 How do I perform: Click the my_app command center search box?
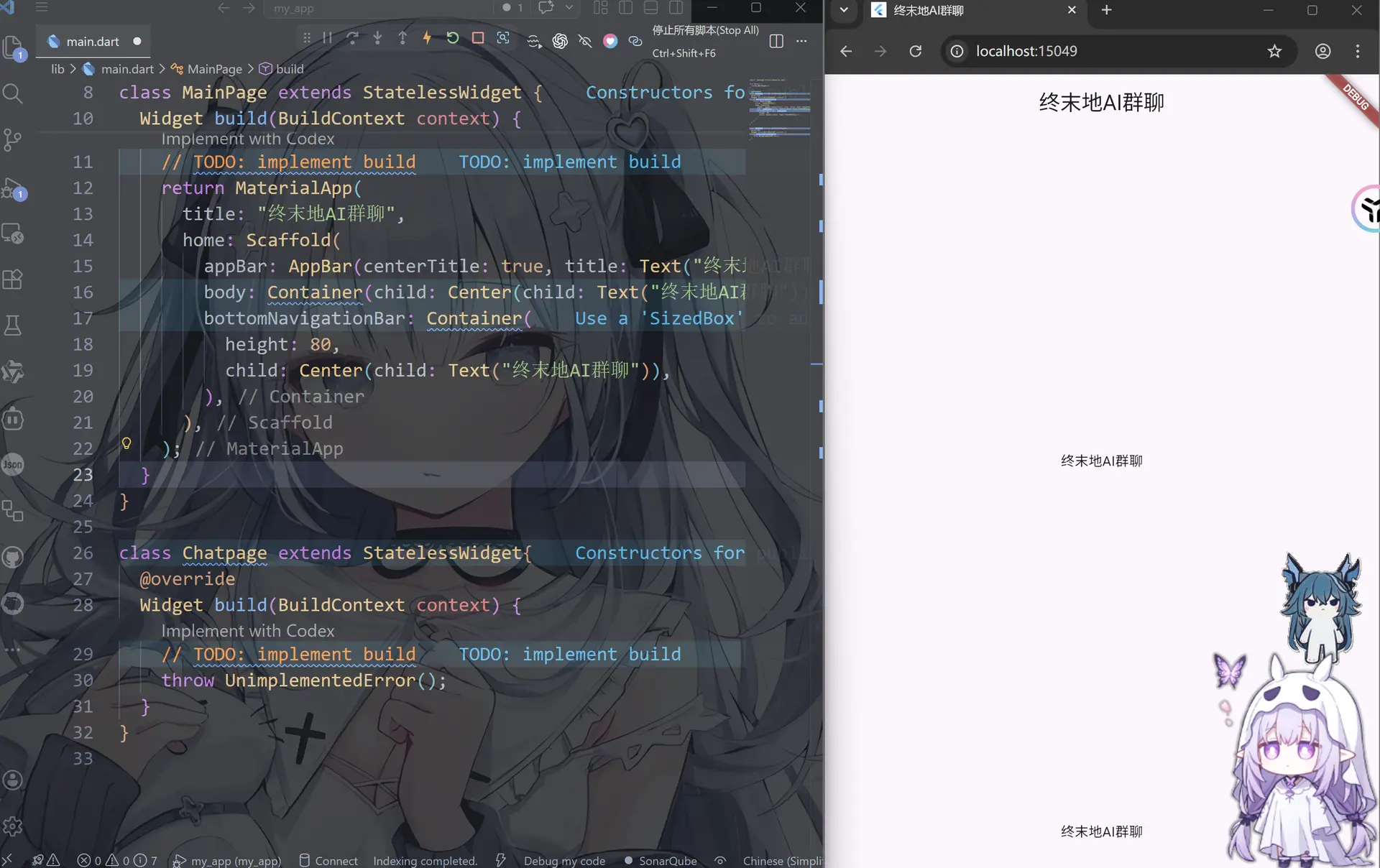click(379, 8)
